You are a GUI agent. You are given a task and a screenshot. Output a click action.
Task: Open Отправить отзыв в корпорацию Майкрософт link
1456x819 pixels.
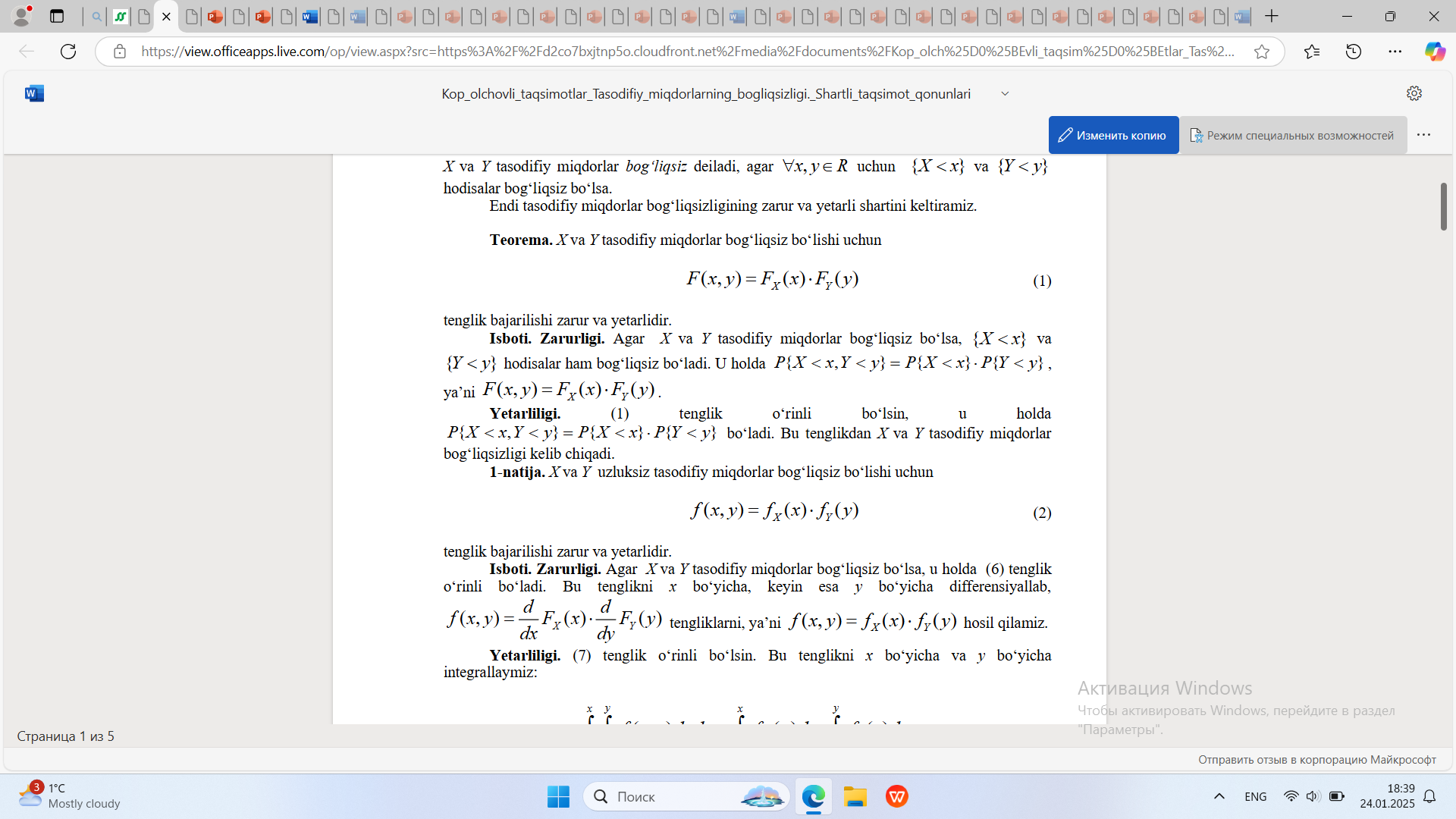pyautogui.click(x=1316, y=759)
